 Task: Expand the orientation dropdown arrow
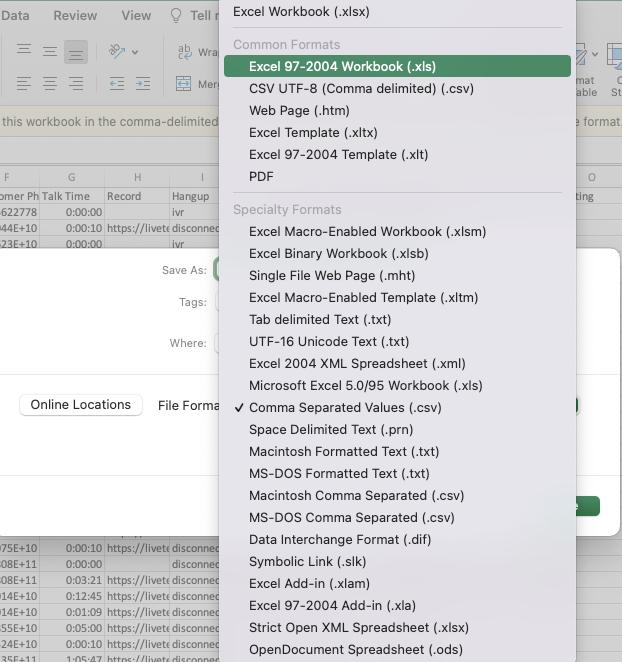pyautogui.click(x=135, y=52)
